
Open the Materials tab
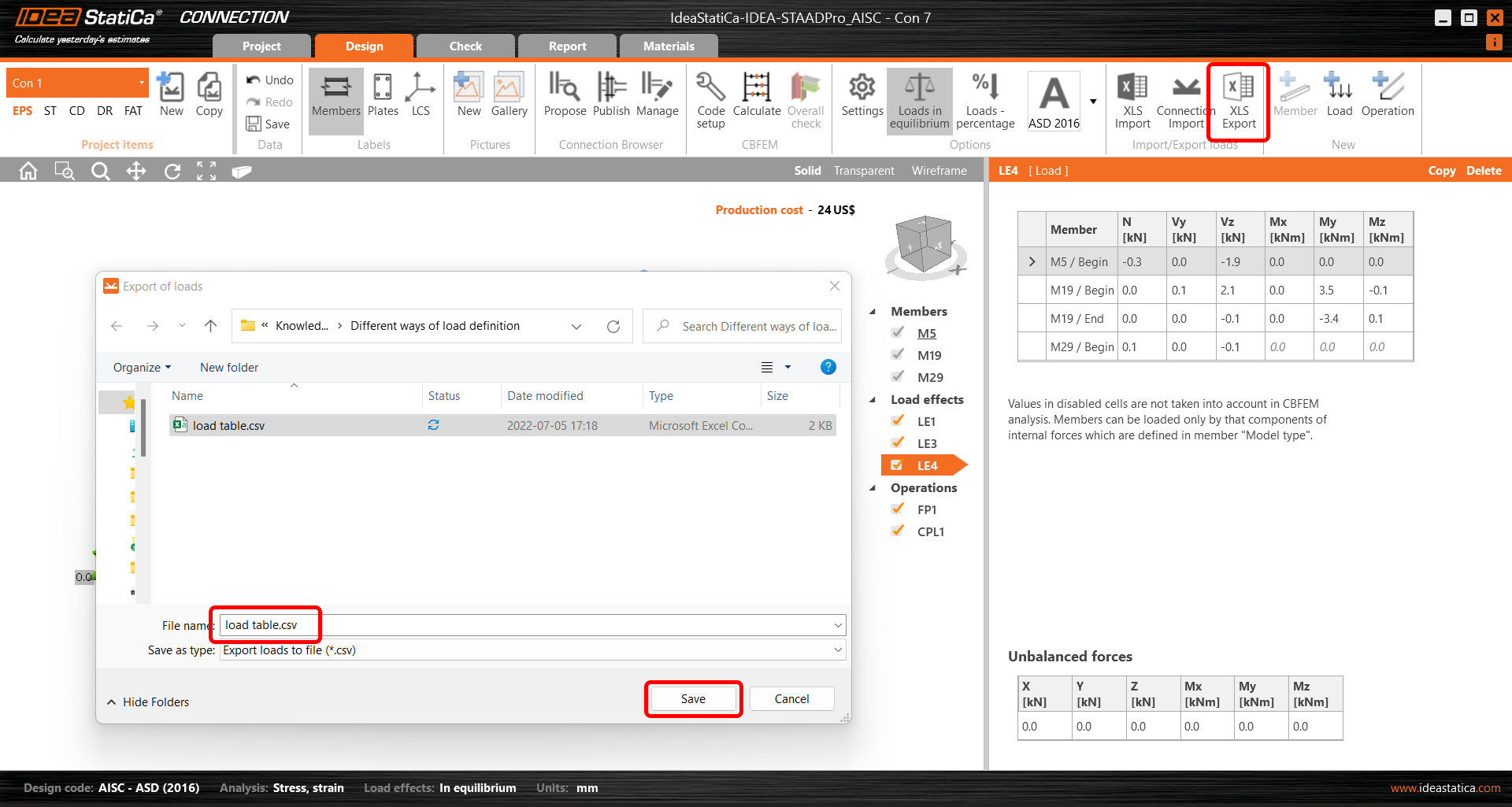coord(669,46)
